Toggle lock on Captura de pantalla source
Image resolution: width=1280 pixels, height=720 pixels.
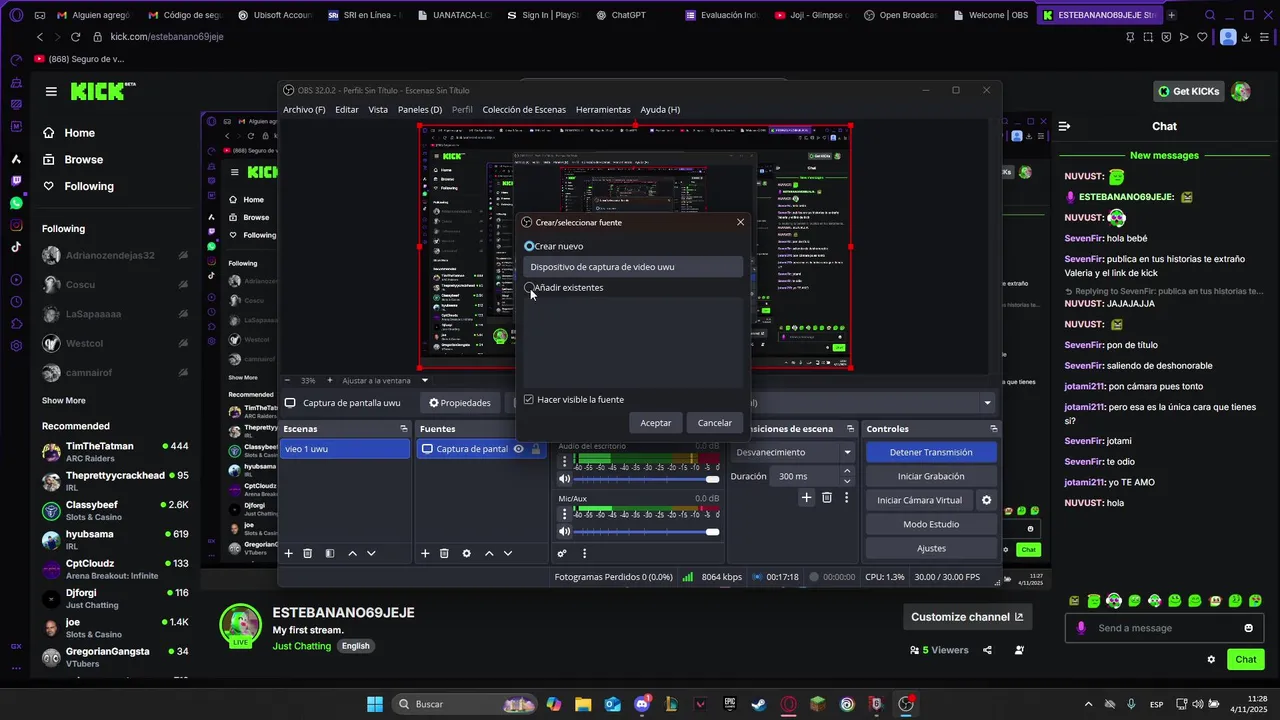coord(536,449)
